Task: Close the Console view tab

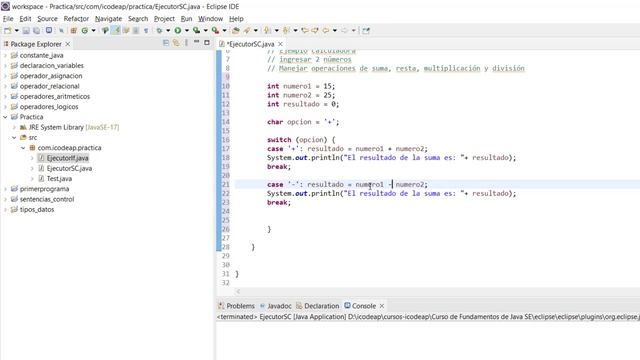Action: (x=382, y=306)
